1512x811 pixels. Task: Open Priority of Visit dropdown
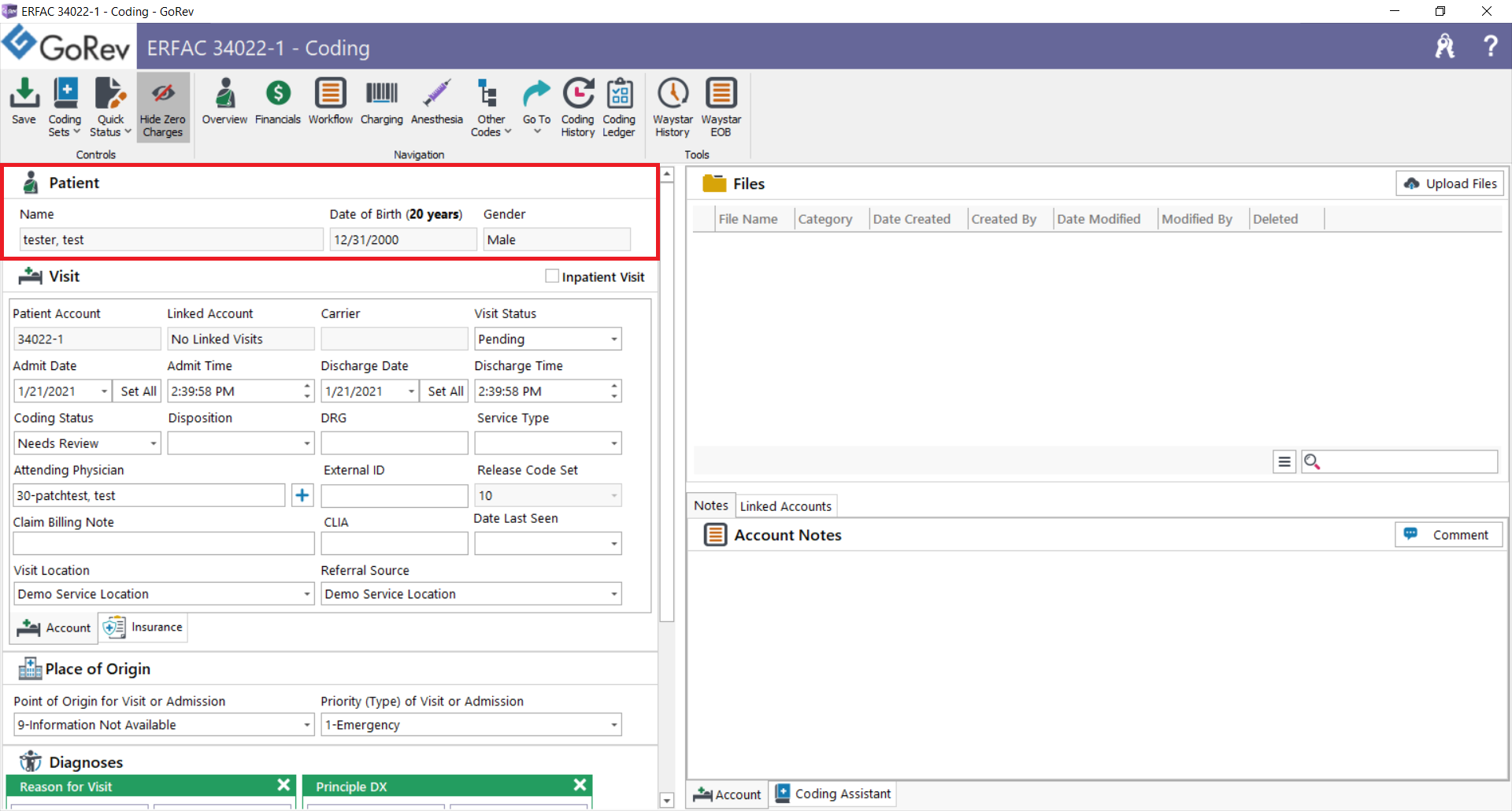click(614, 724)
